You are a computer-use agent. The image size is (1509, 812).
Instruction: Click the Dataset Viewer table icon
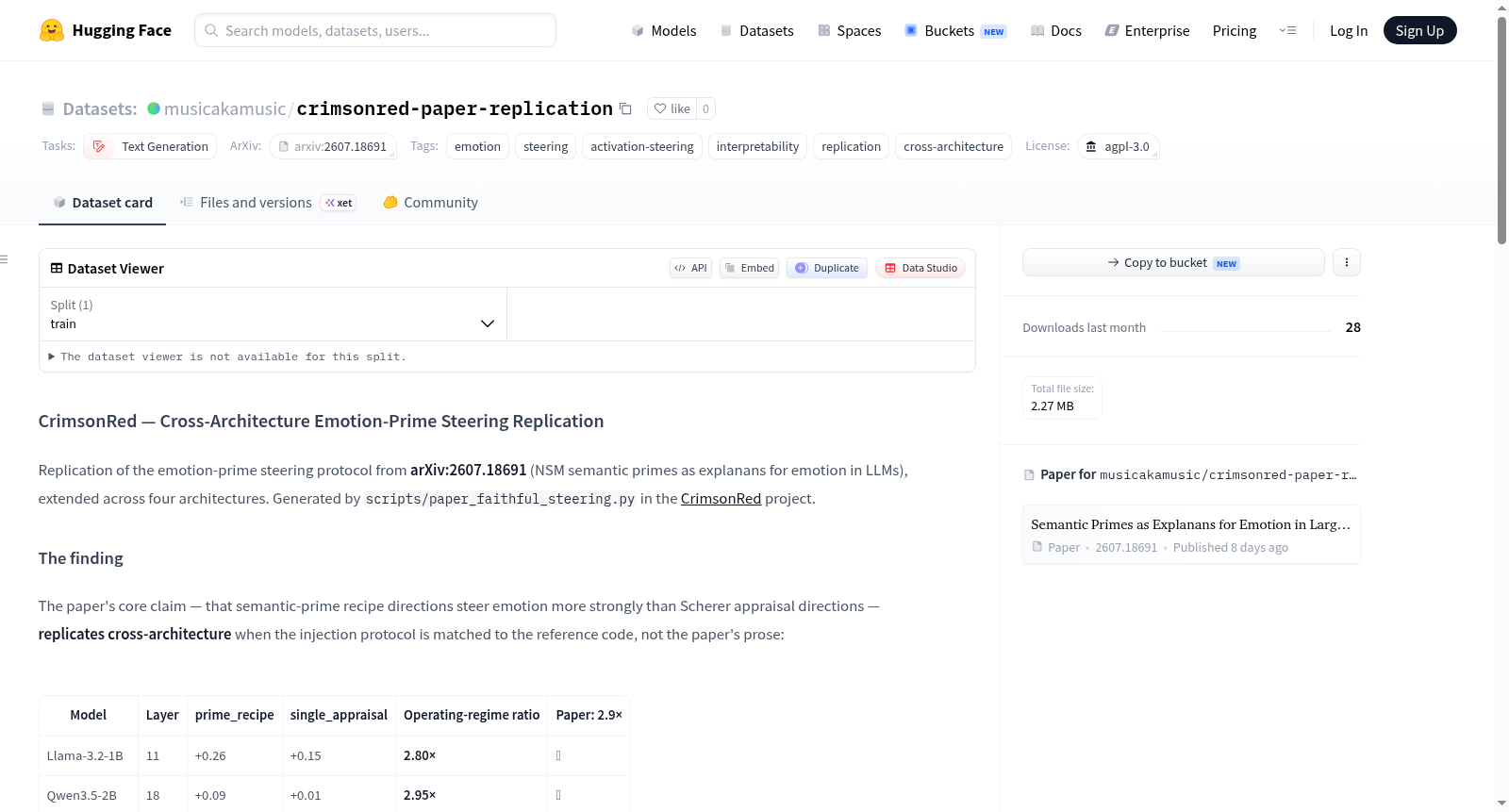(57, 268)
